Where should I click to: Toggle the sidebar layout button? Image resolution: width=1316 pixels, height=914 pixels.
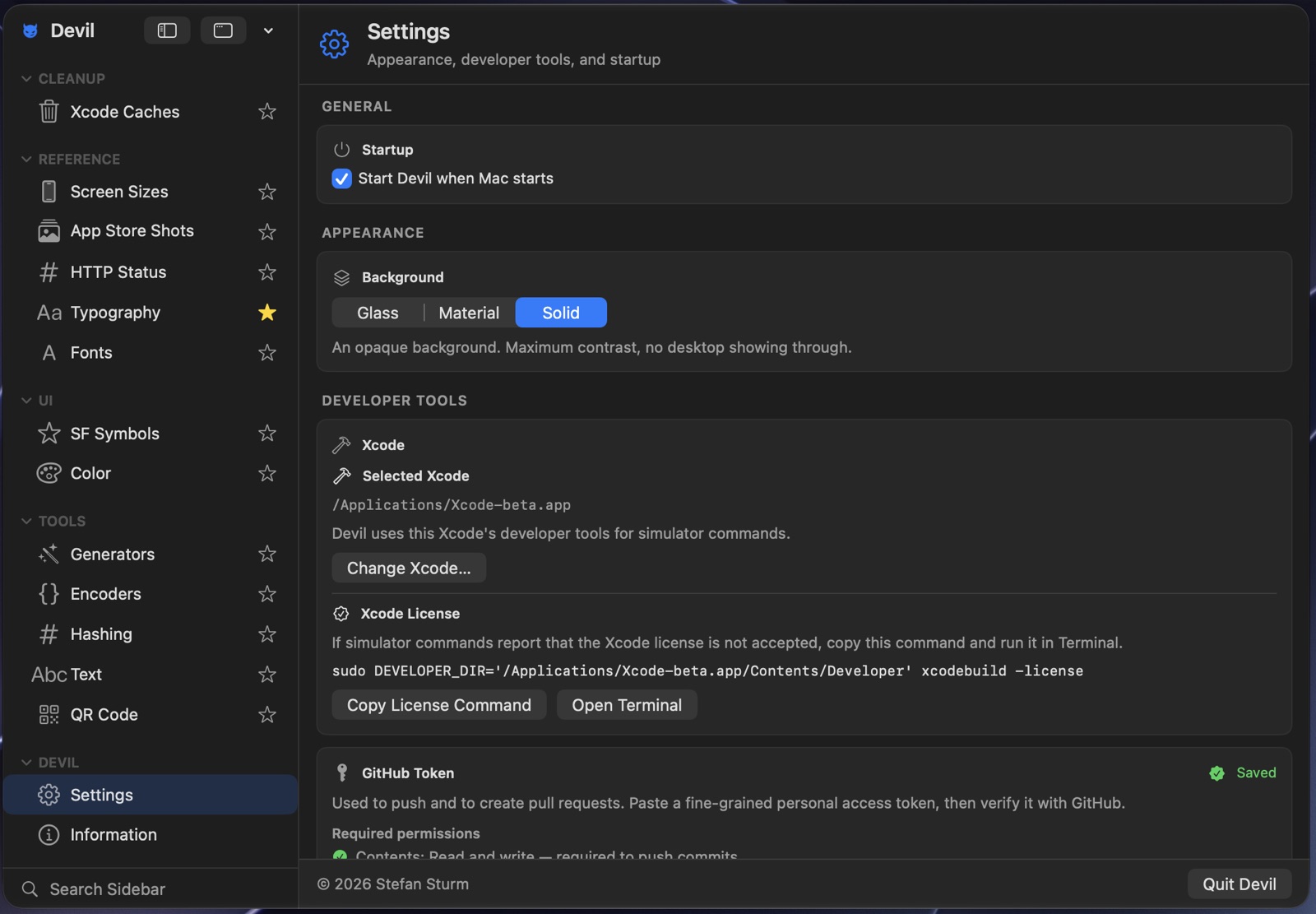[167, 30]
